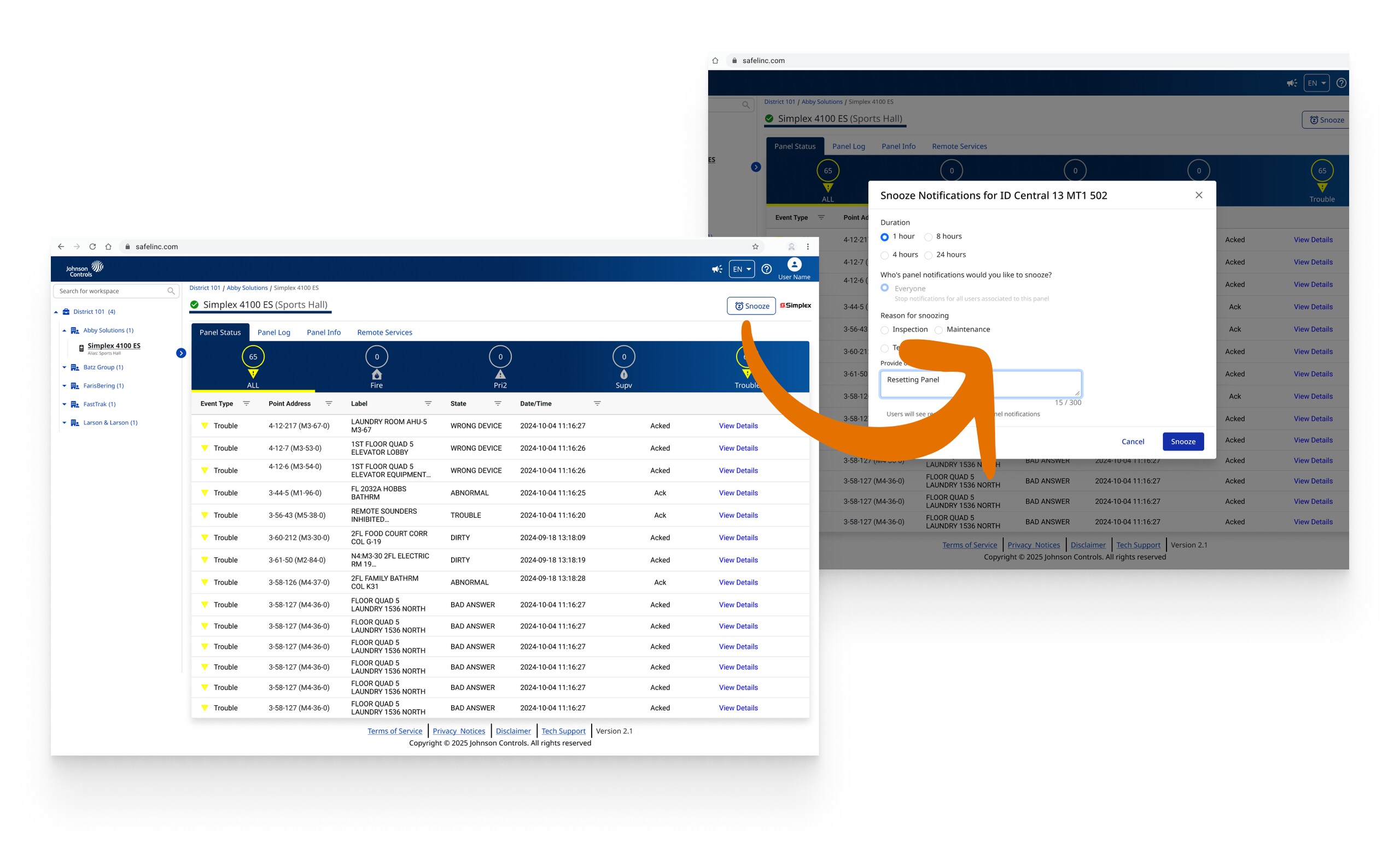Viewport: 1400px width, 842px height.
Task: Open Remote Services tab in front window
Action: click(x=385, y=332)
